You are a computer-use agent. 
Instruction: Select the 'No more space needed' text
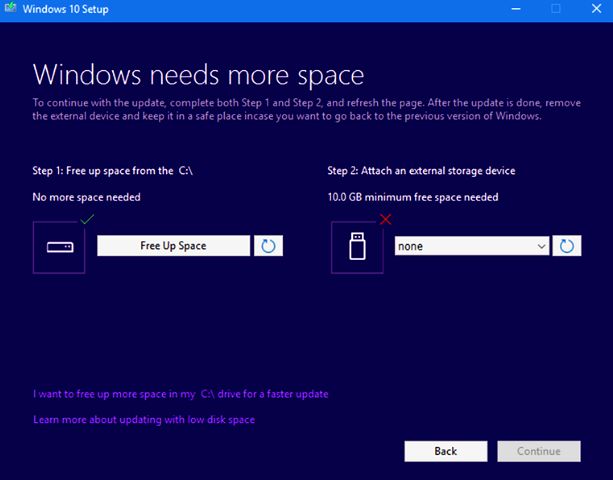(x=86, y=197)
